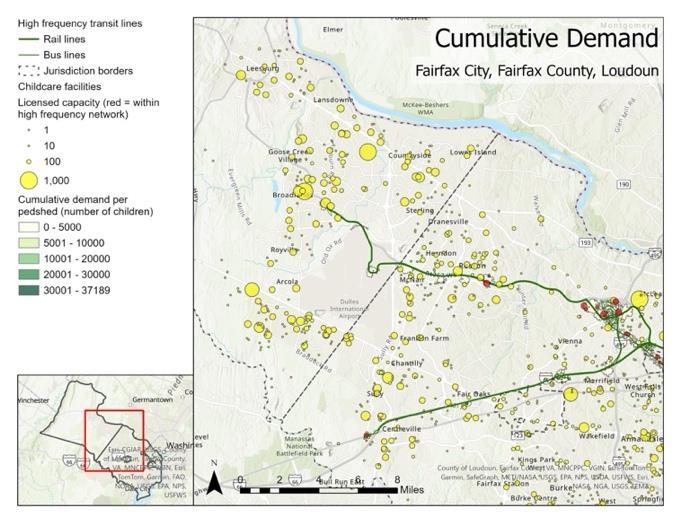682x526 pixels.
Task: Click the 0 - 5000 legend swatch
Action: 28,228
